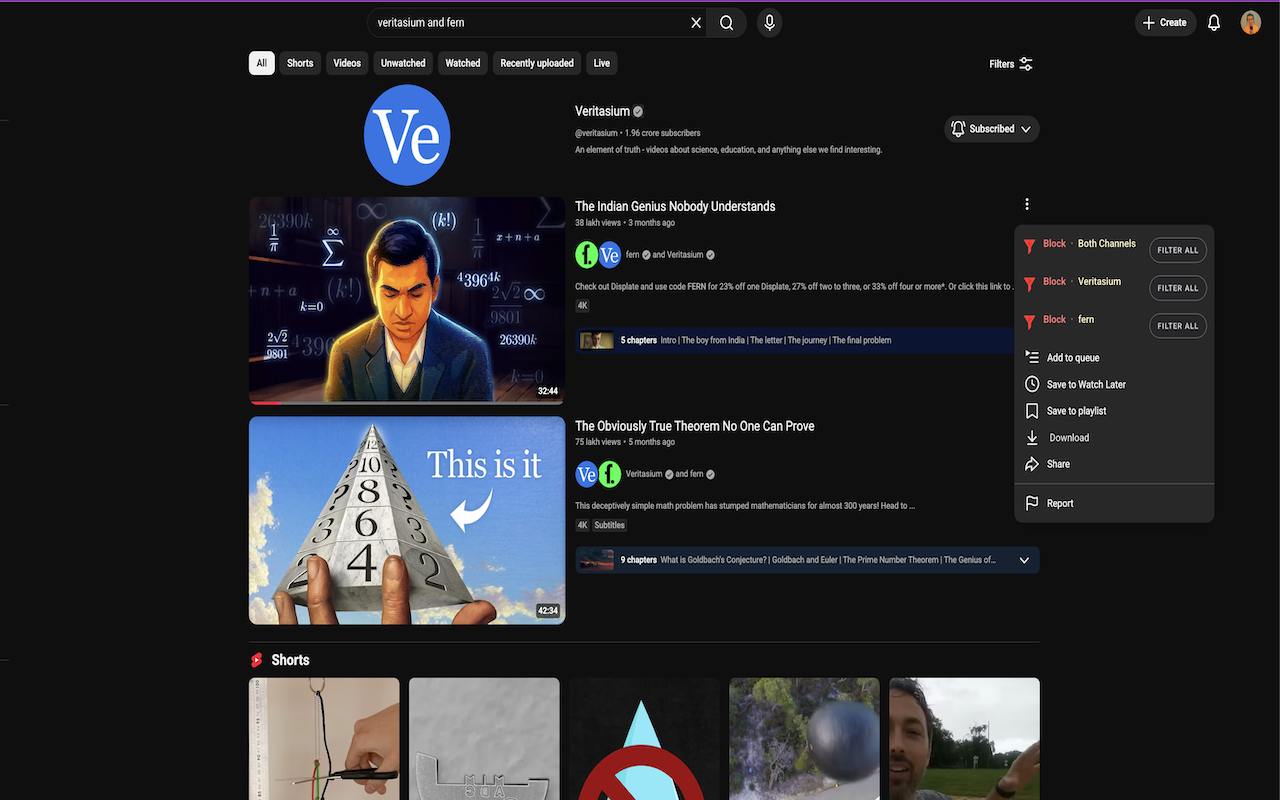This screenshot has height=800, width=1280.
Task: Open the blue droplet prohibition Short
Action: (x=644, y=739)
